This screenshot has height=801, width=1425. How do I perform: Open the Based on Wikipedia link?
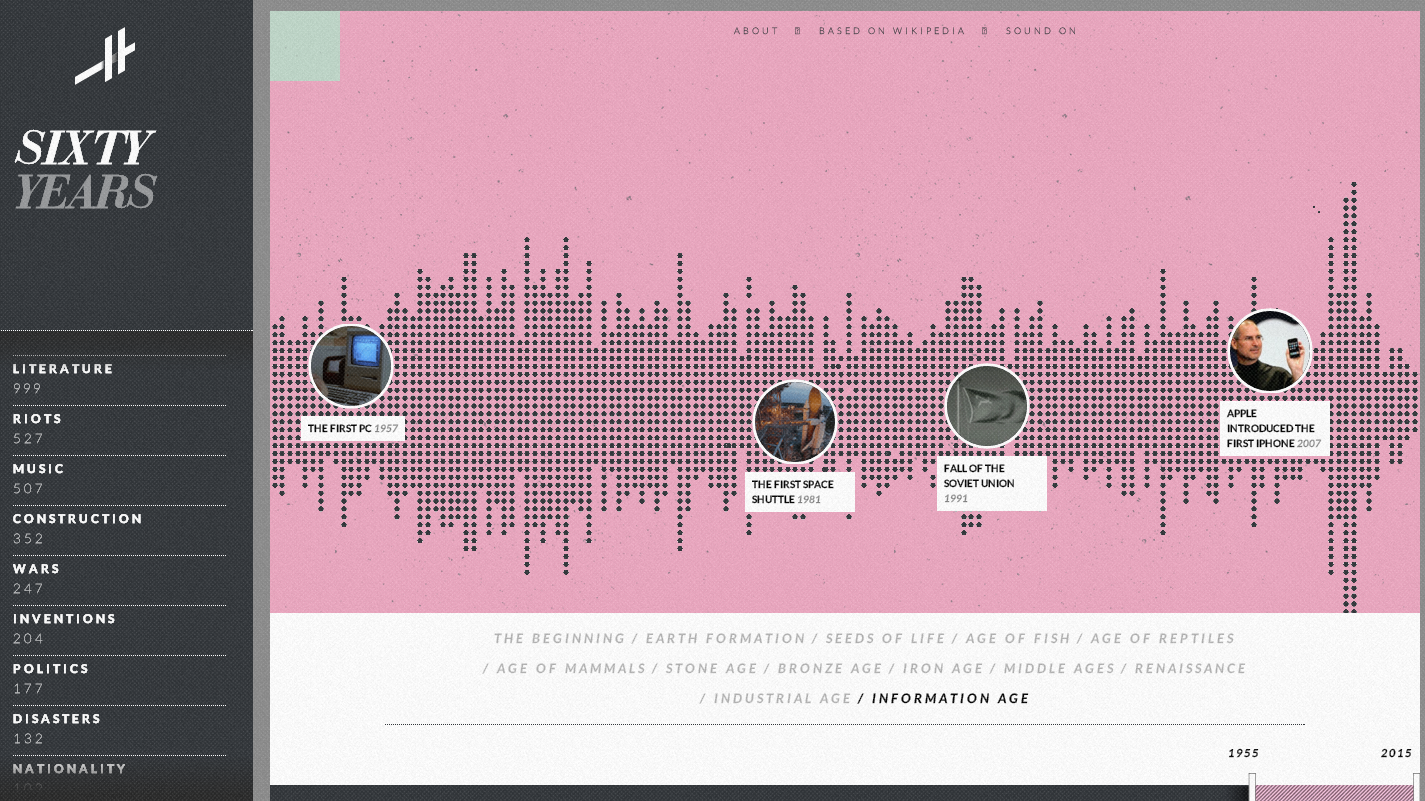tap(892, 31)
